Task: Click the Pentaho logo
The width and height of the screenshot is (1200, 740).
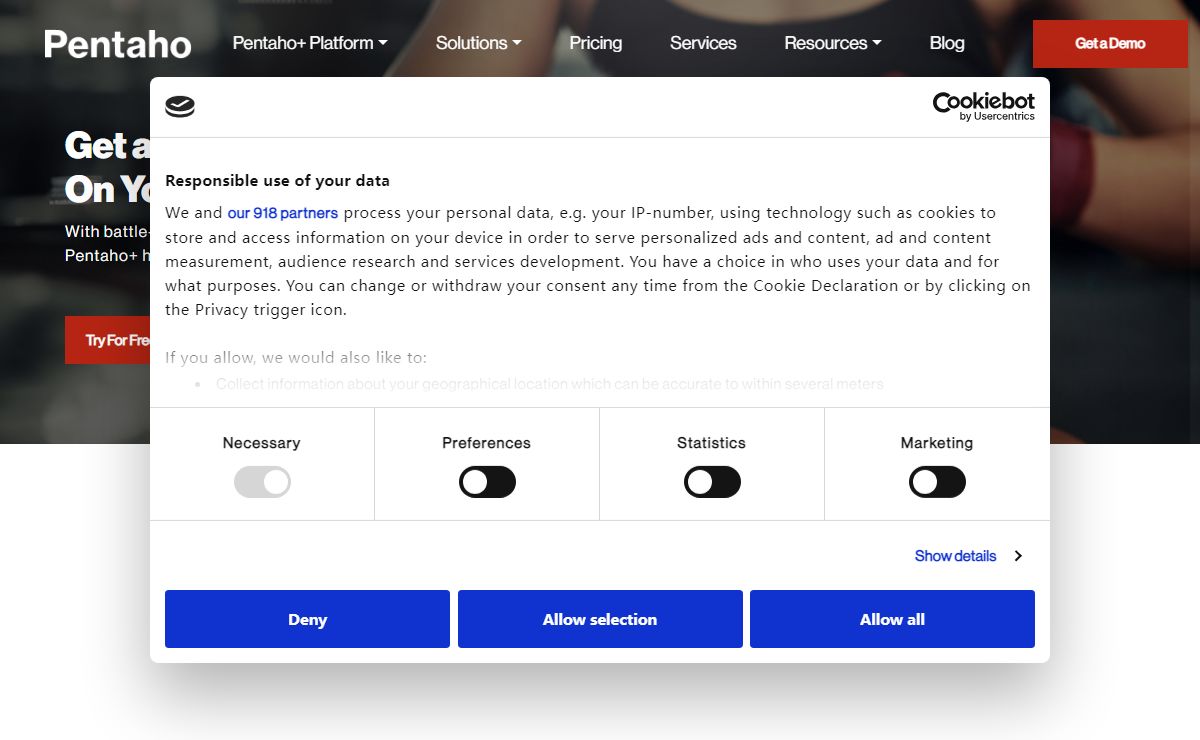Action: pyautogui.click(x=118, y=44)
